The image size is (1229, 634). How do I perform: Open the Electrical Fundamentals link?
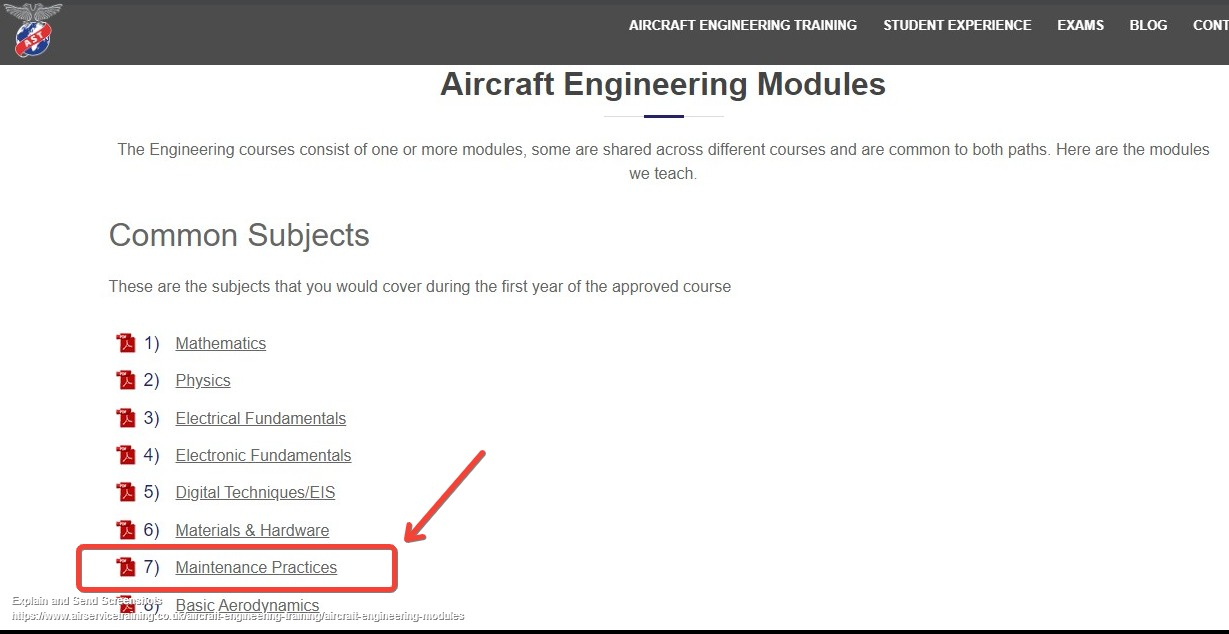[261, 418]
